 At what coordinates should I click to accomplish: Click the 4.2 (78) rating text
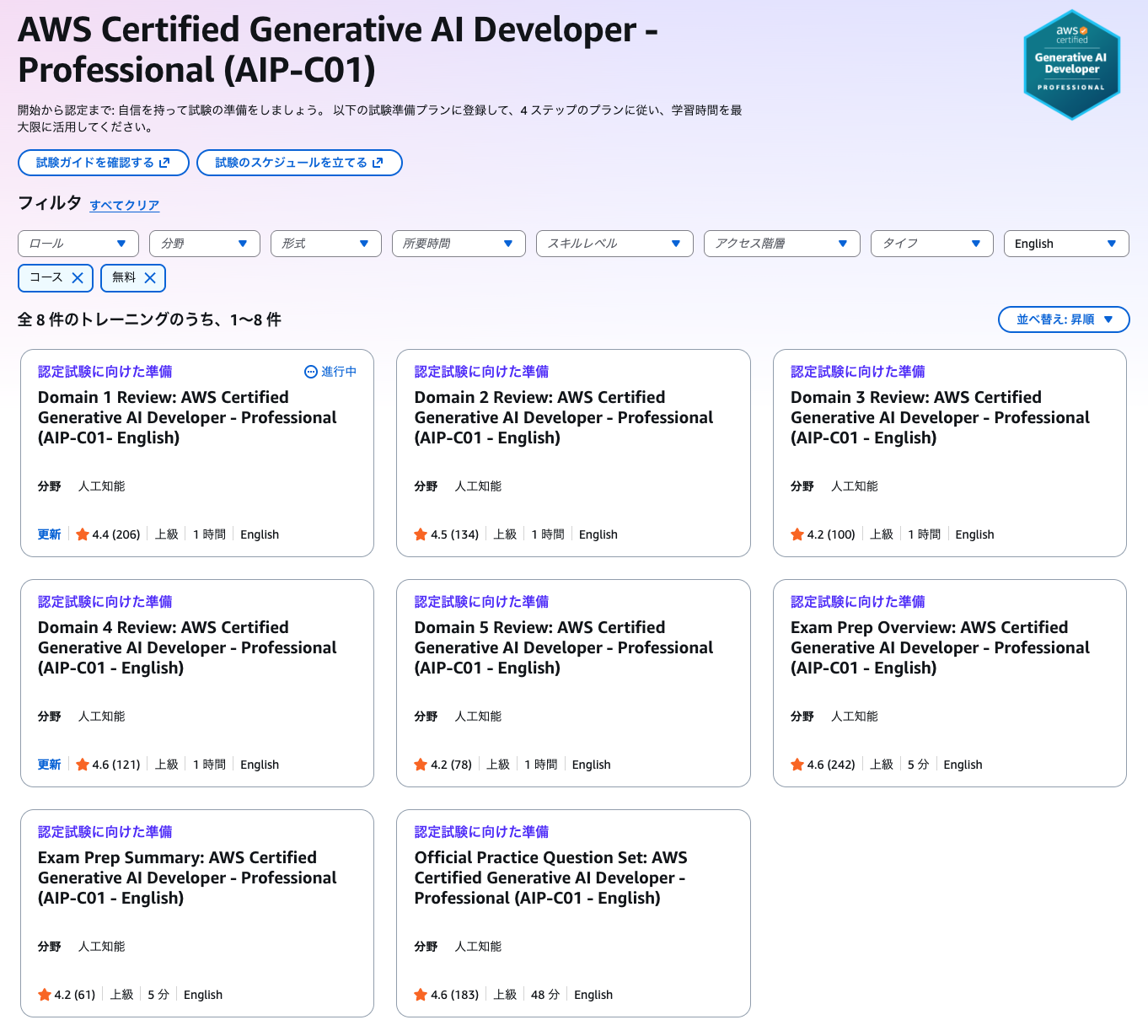[x=452, y=765]
